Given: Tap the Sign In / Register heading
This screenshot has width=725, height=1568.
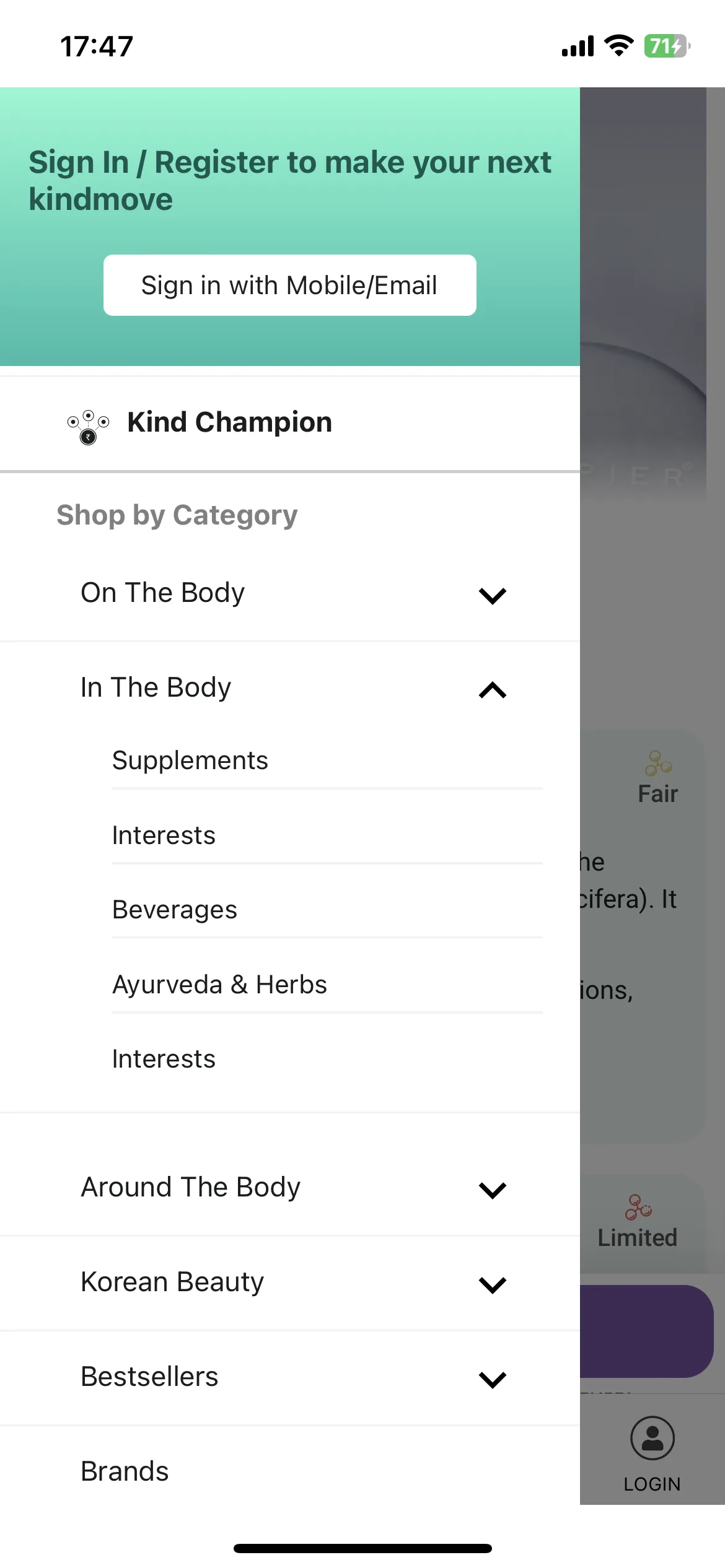Looking at the screenshot, I should (289, 181).
